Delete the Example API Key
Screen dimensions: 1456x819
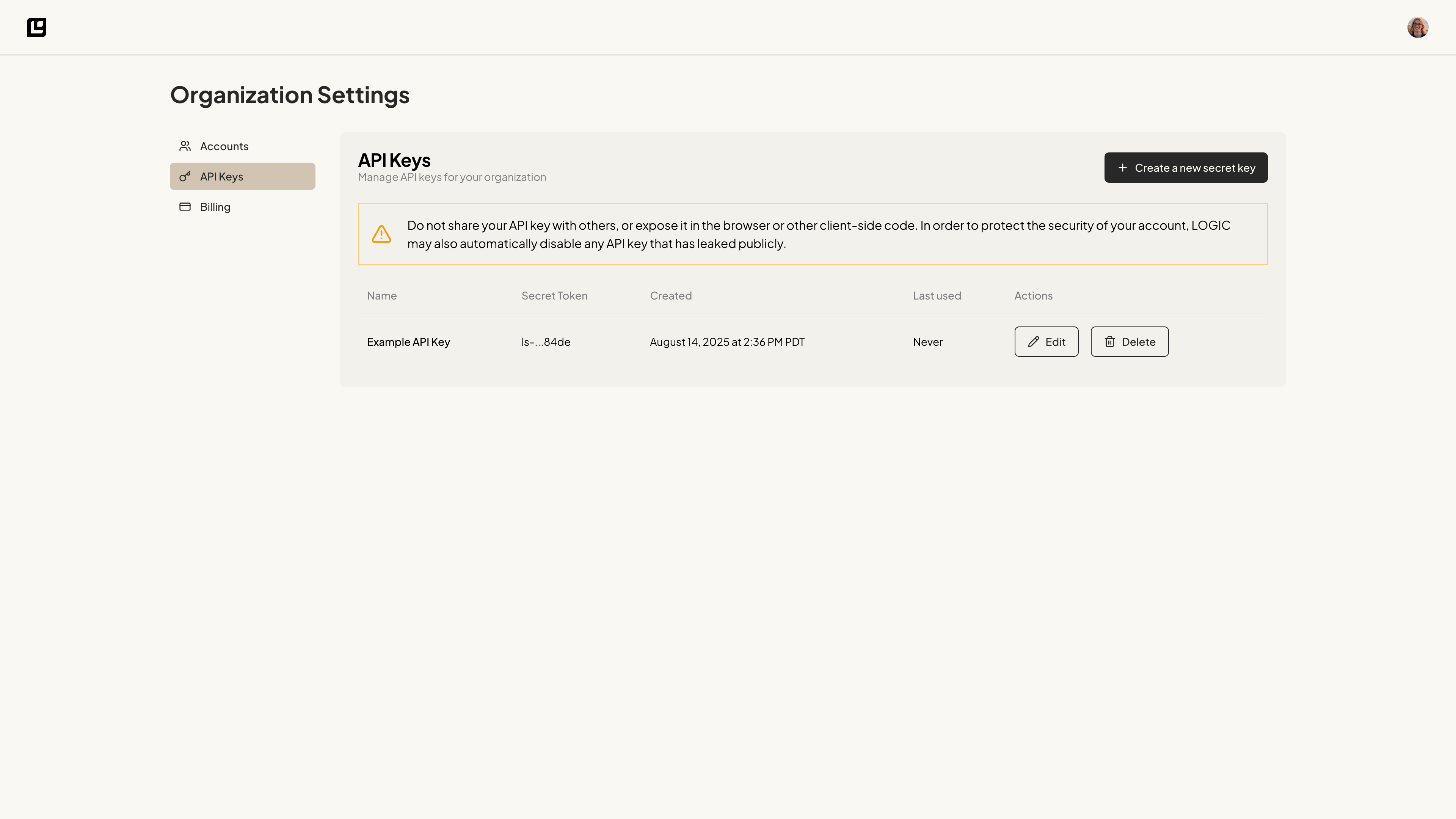1129,342
